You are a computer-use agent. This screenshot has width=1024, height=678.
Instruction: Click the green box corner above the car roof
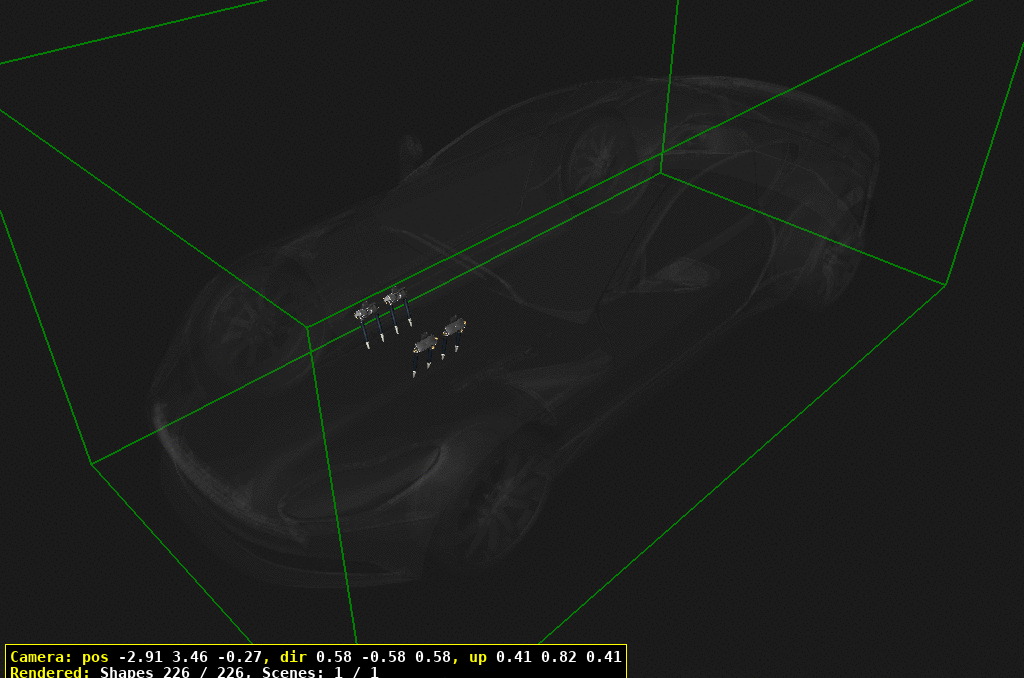[661, 172]
